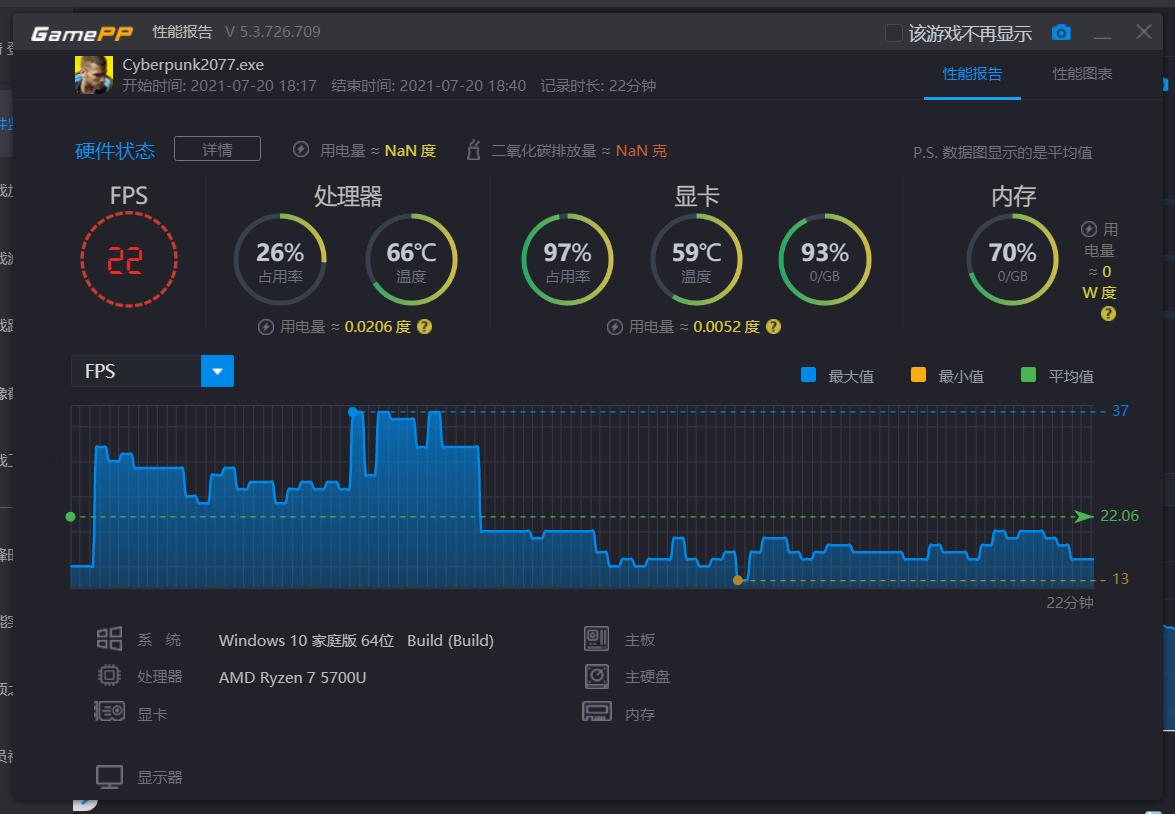
Task: Click the Cyberpunk 2077 game thumbnail
Action: click(x=93, y=75)
